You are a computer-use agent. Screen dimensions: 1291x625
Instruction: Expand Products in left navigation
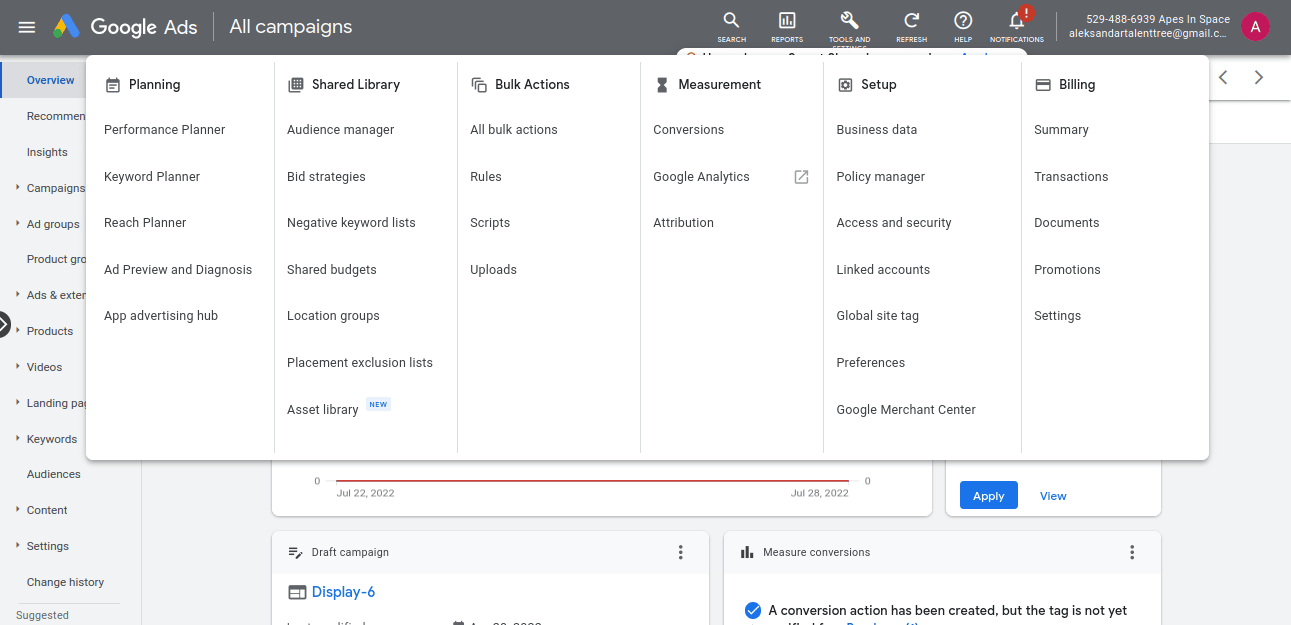18,330
